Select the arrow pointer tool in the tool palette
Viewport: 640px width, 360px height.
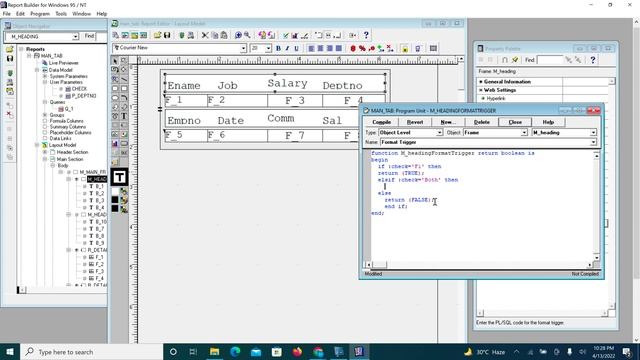[115, 61]
